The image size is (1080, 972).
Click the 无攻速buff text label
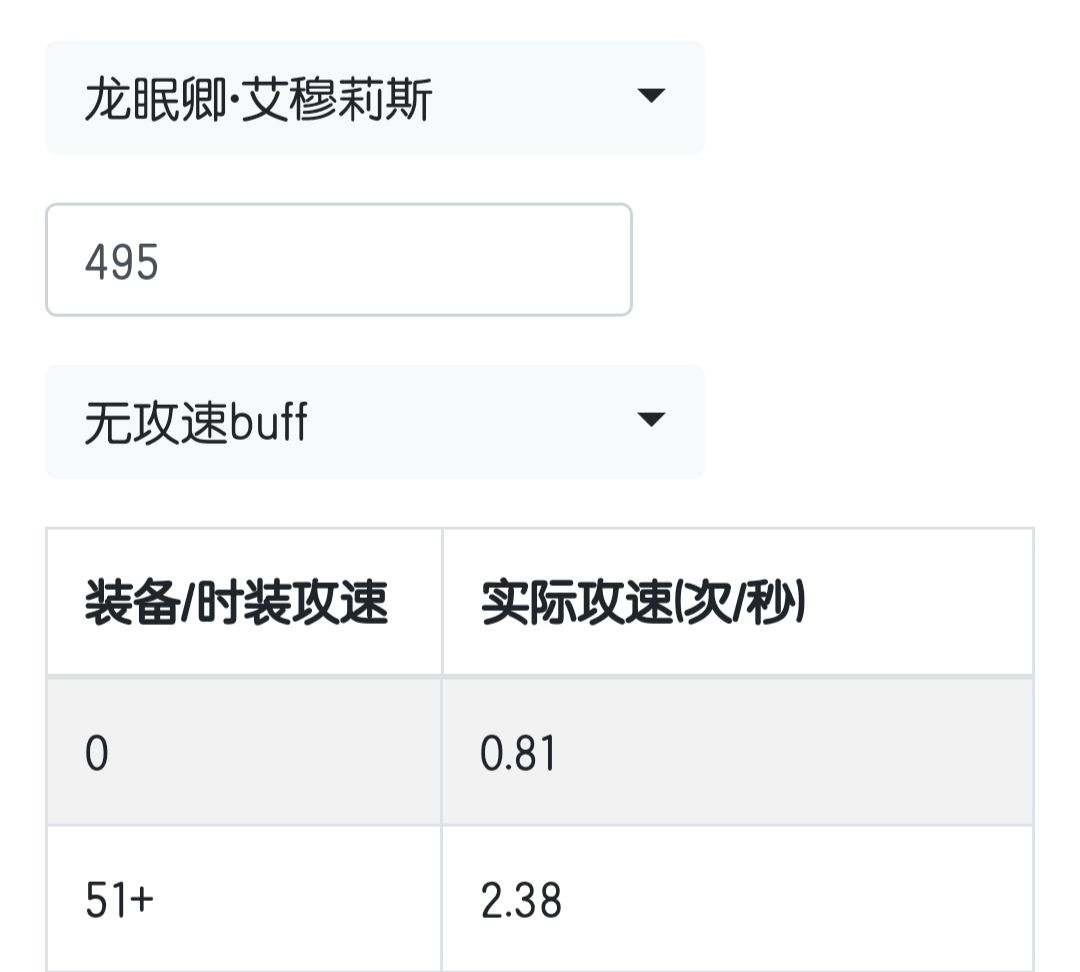(196, 424)
